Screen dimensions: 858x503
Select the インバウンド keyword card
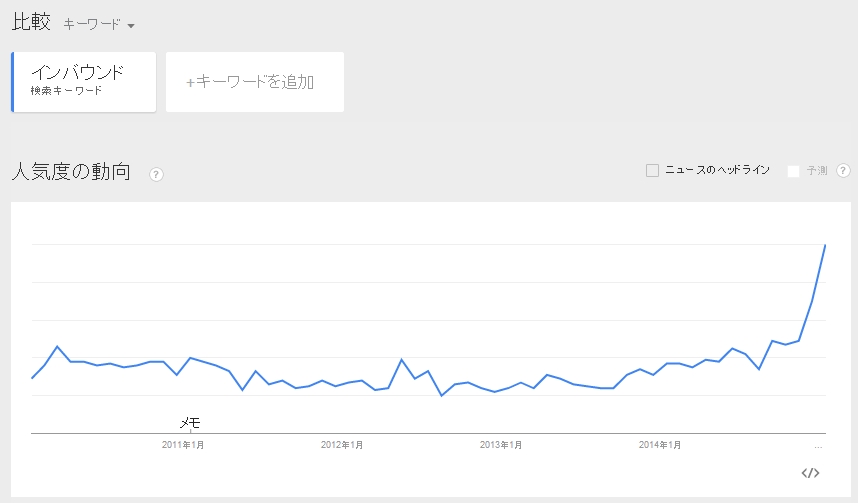click(84, 82)
